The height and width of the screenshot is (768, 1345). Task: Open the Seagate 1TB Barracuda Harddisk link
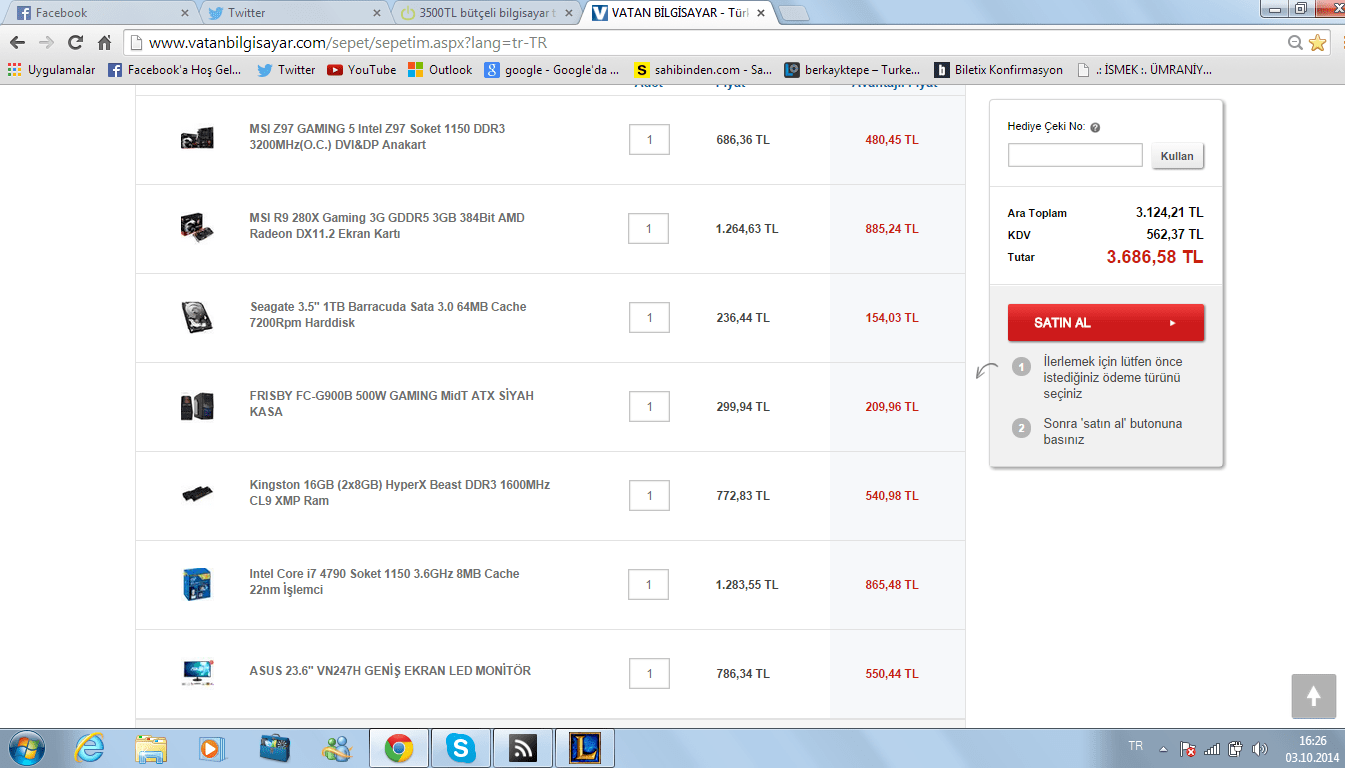pos(388,315)
